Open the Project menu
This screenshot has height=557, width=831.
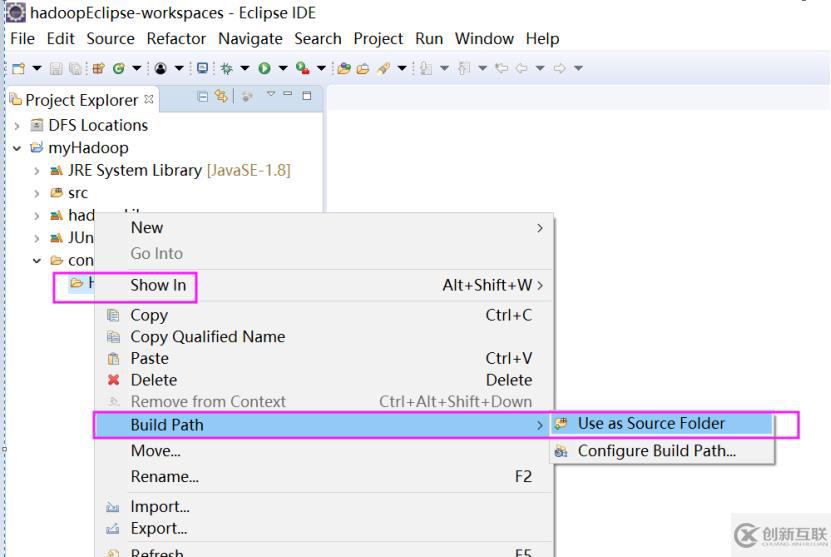click(x=378, y=39)
